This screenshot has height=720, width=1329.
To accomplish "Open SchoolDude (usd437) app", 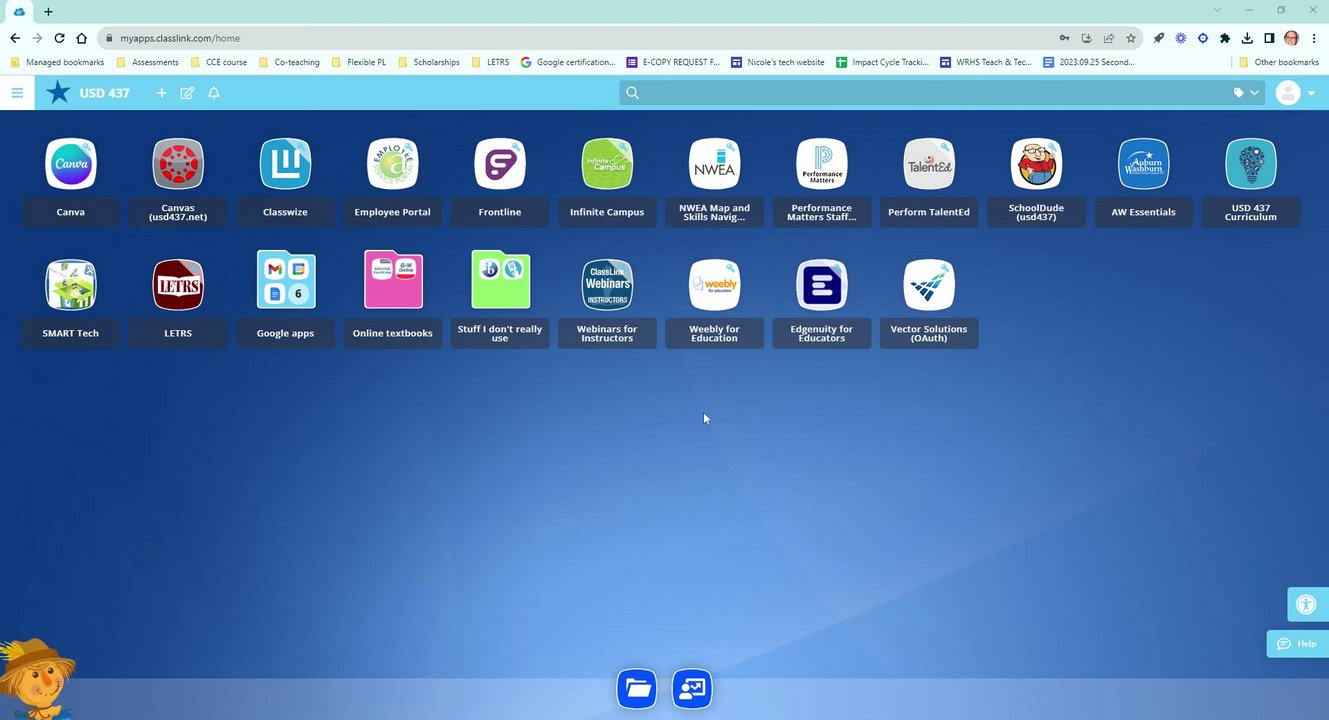I will (x=1036, y=164).
